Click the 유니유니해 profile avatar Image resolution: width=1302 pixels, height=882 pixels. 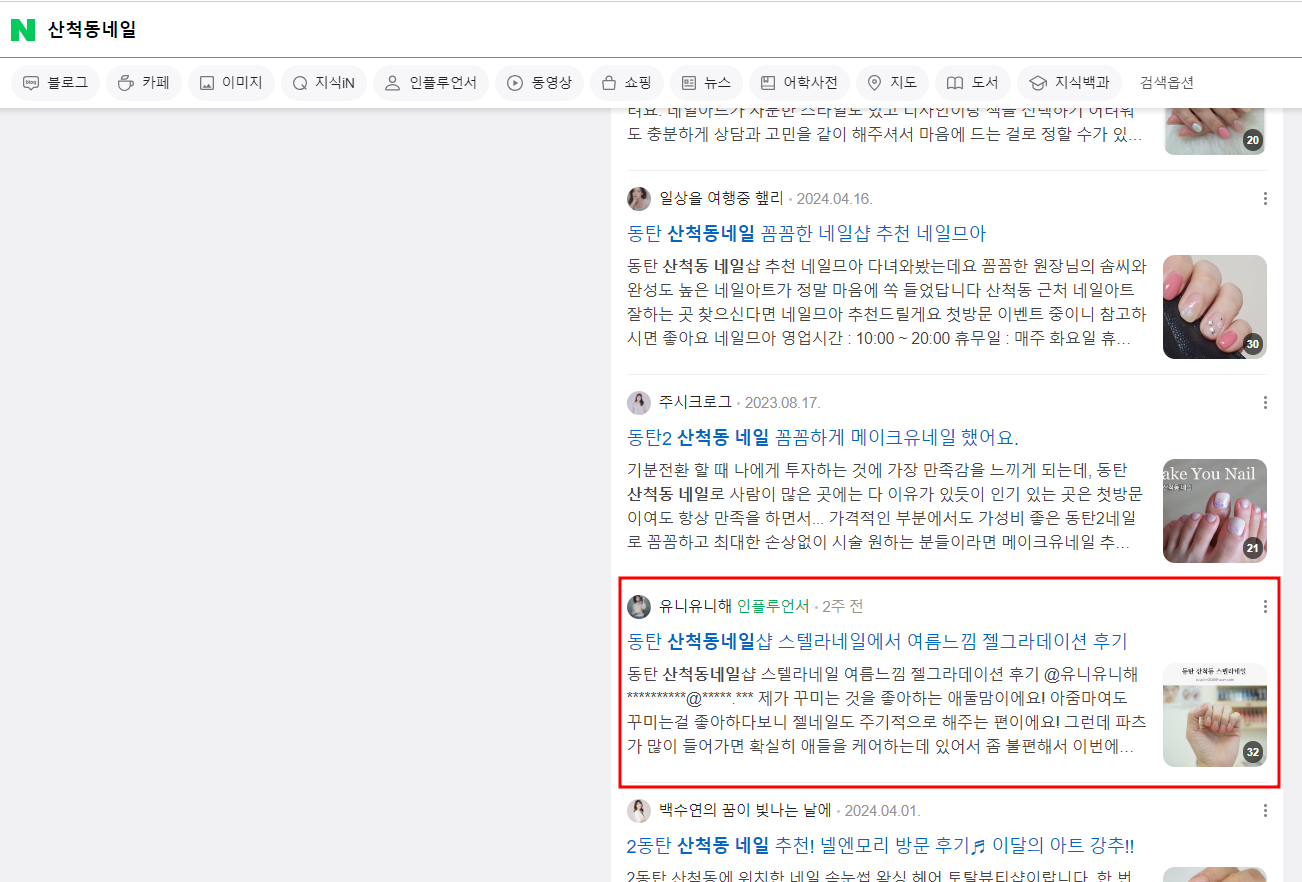pos(639,607)
